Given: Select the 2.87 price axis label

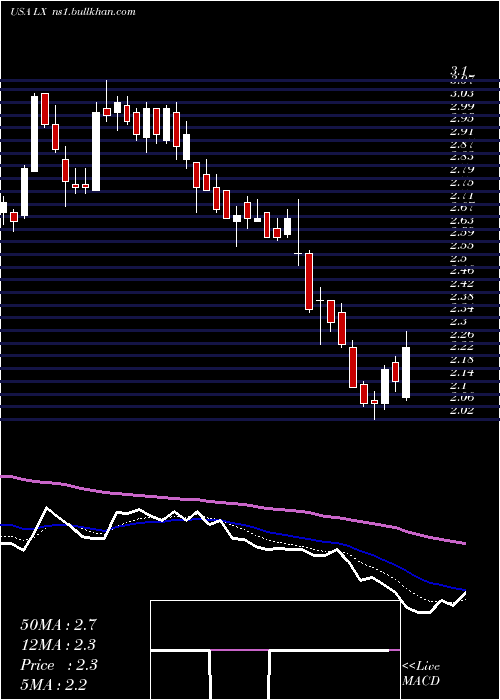Looking at the screenshot, I should (462, 144).
